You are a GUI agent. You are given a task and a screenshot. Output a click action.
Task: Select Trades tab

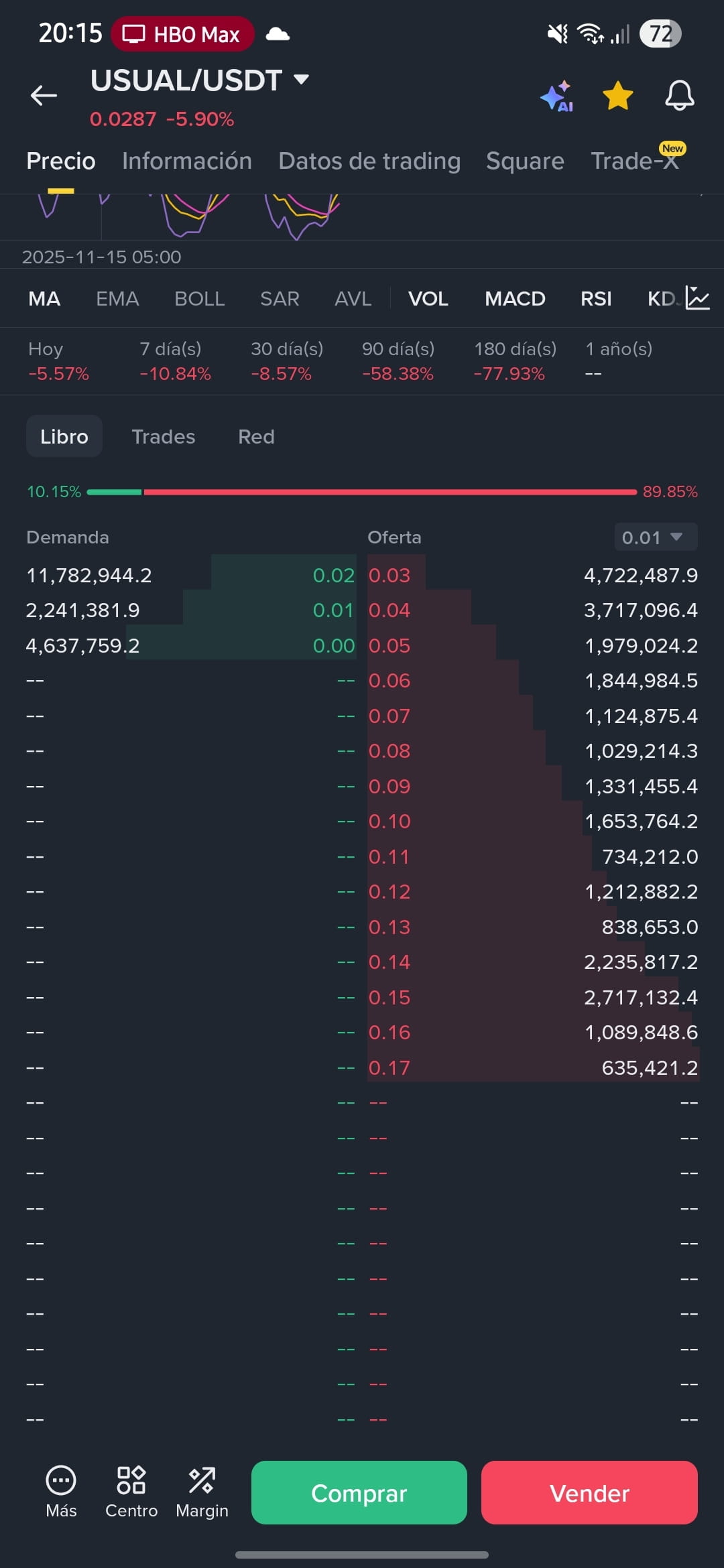click(x=164, y=437)
